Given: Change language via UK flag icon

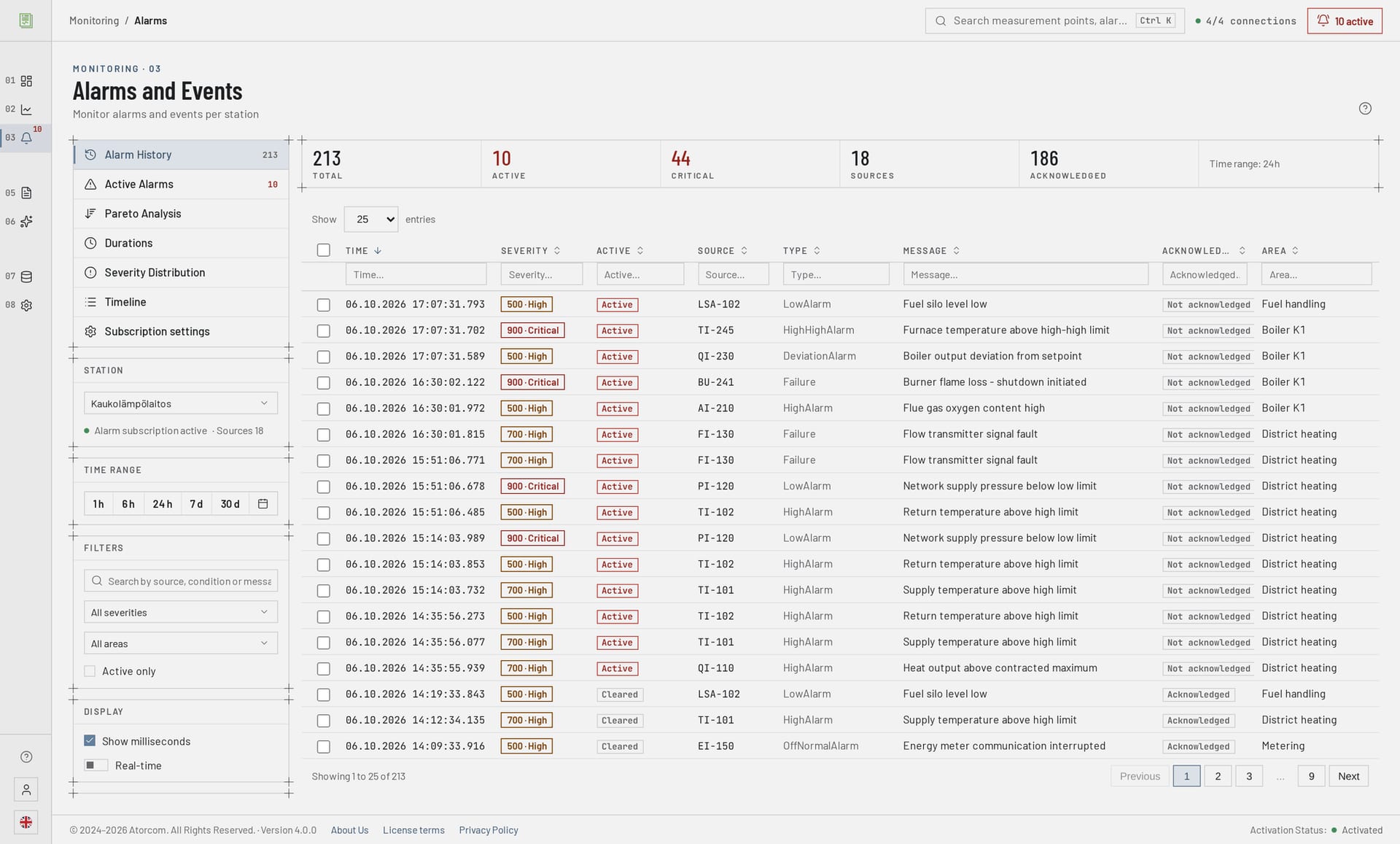Looking at the screenshot, I should click(x=26, y=823).
